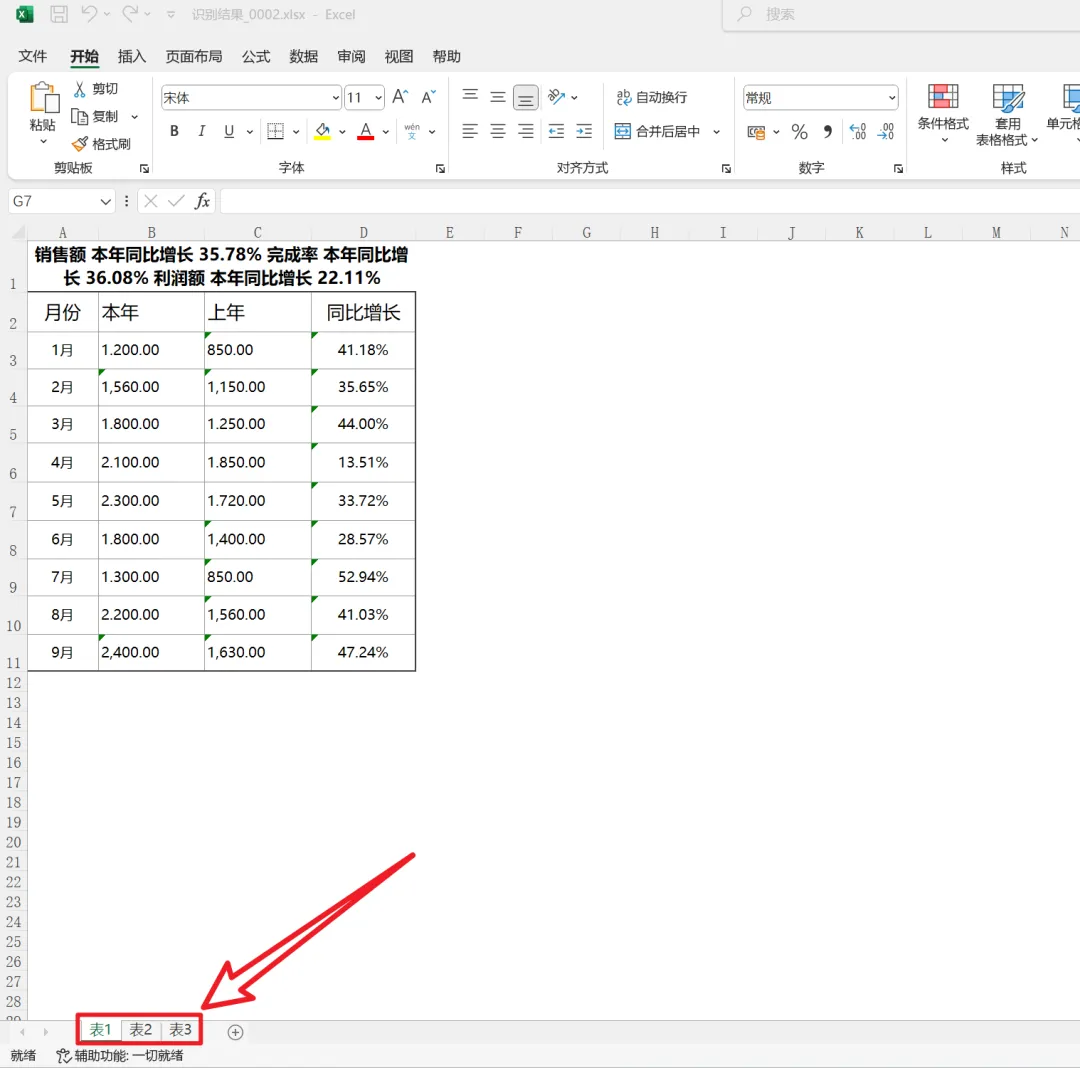The height and width of the screenshot is (1068, 1080).
Task: Toggle center horizontal alignment
Action: (498, 131)
